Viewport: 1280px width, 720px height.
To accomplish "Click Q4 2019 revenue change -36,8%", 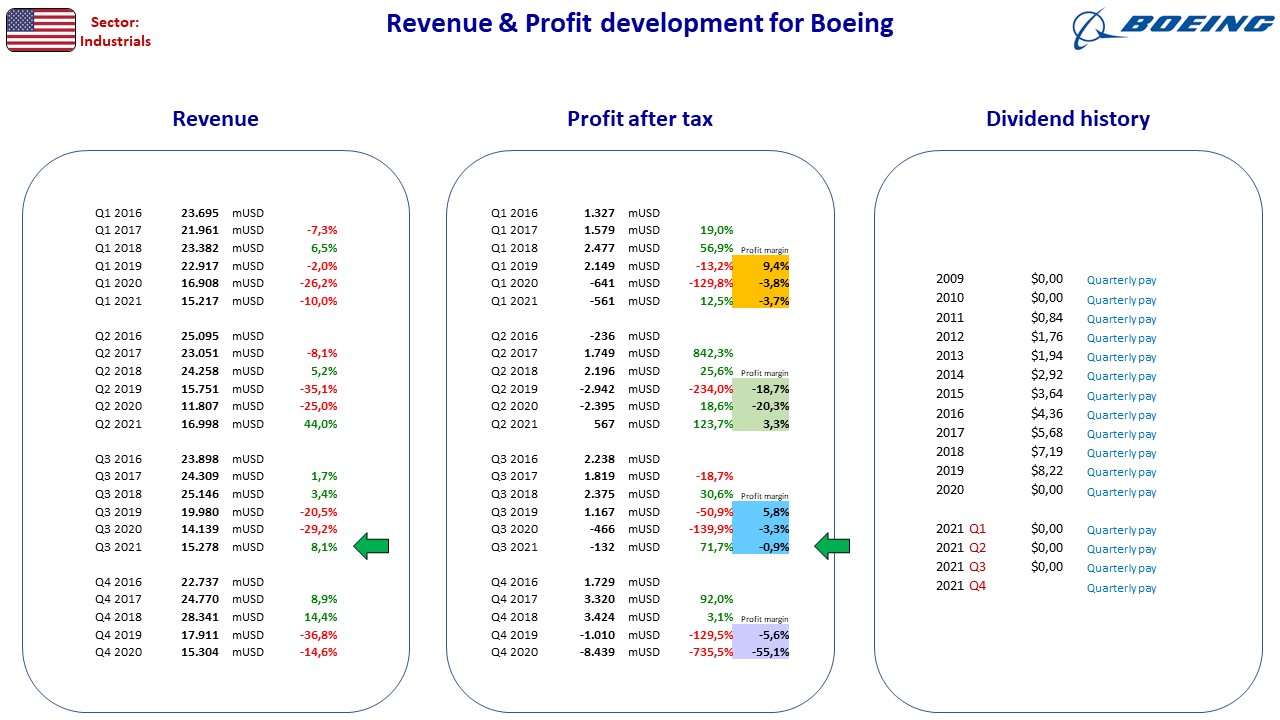I will pos(319,635).
